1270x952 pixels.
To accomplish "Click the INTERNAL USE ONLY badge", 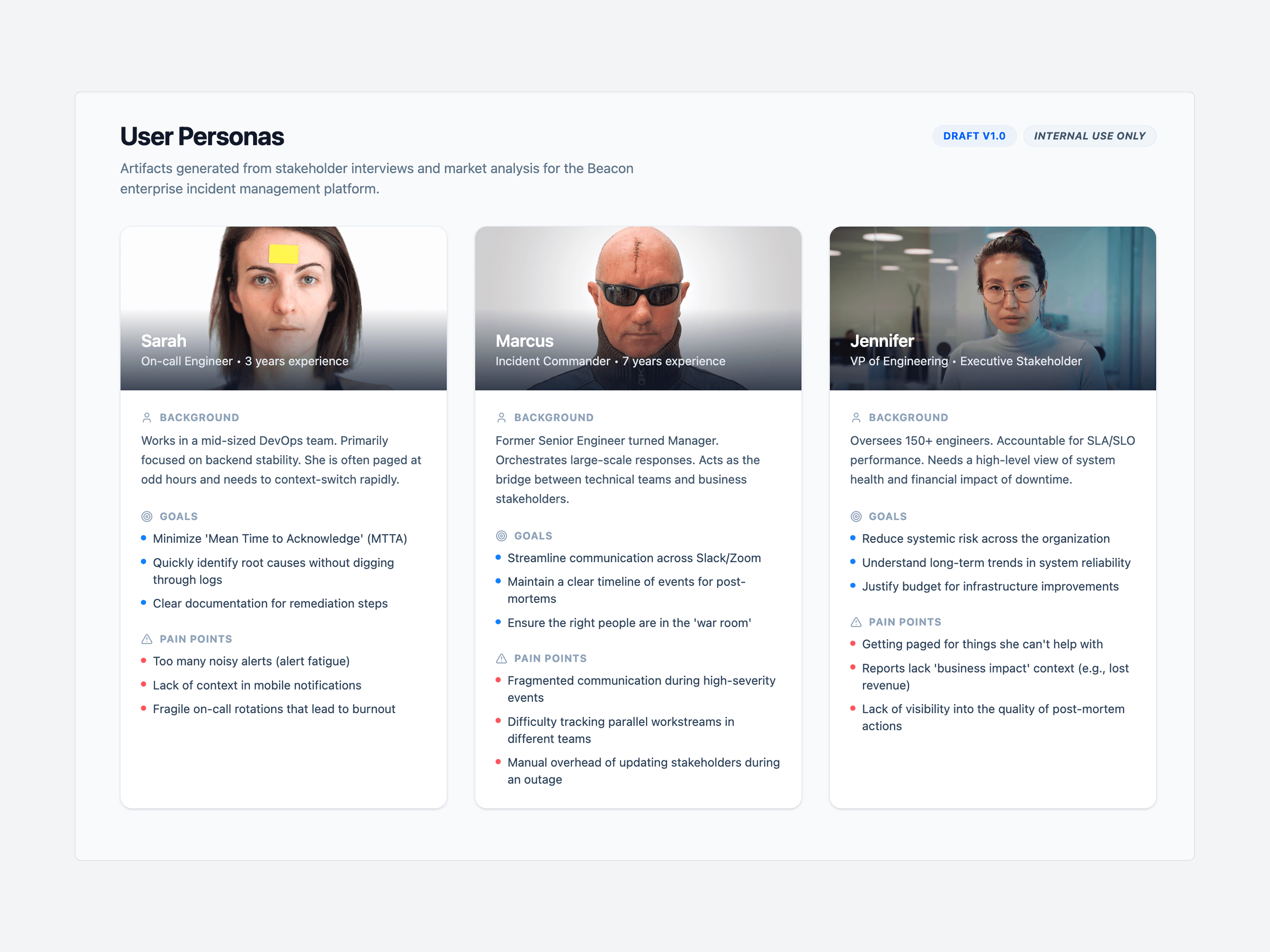I will tap(1089, 135).
